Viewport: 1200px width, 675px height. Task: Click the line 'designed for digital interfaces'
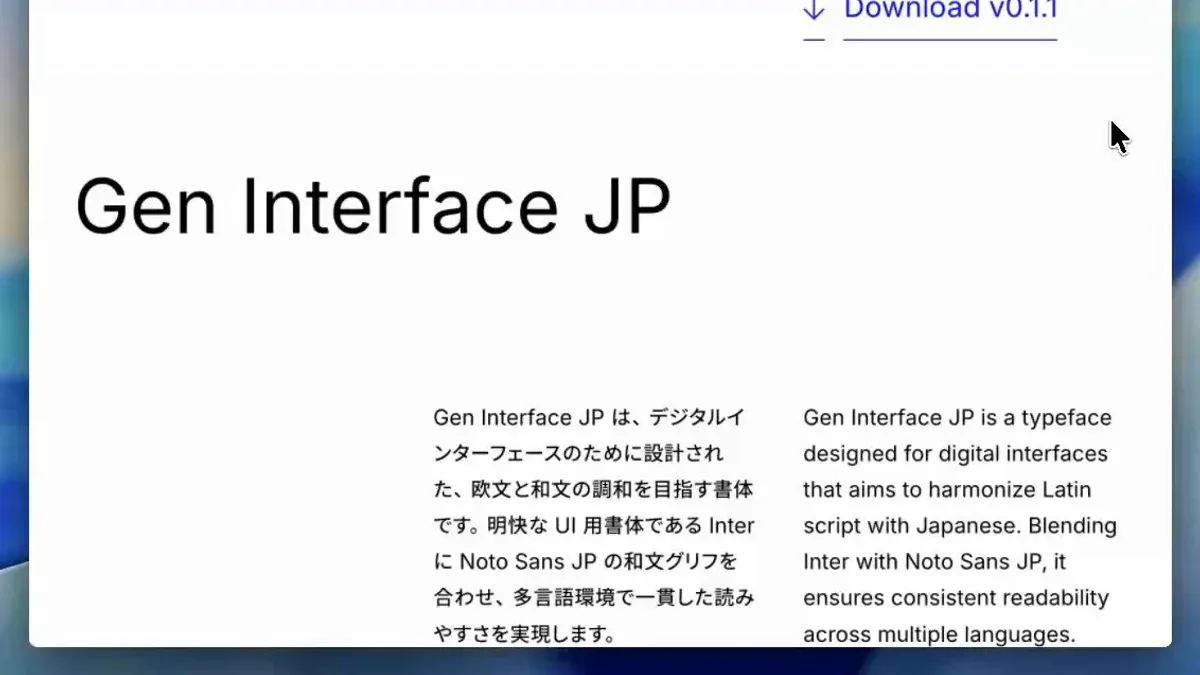coord(955,454)
